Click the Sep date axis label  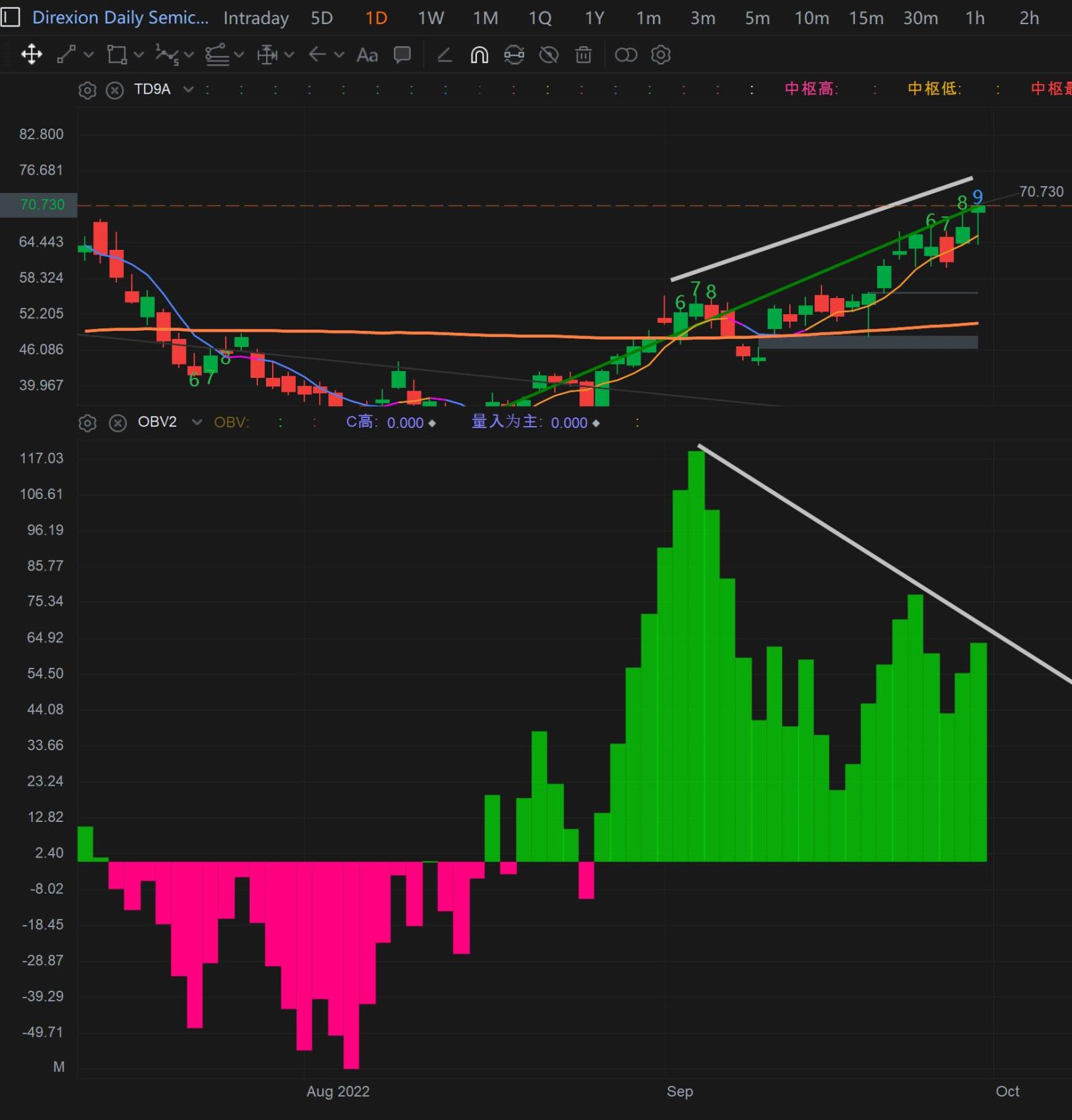coord(679,1091)
